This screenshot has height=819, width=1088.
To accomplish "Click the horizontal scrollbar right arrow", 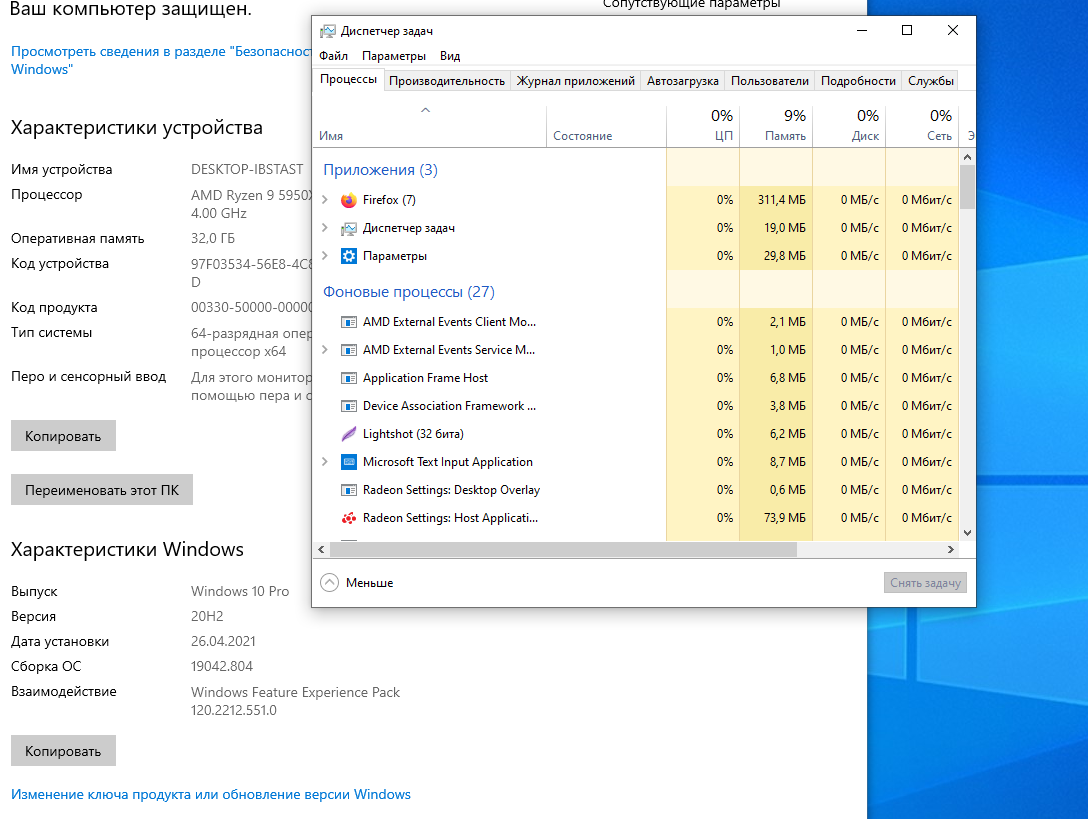I will (x=951, y=549).
